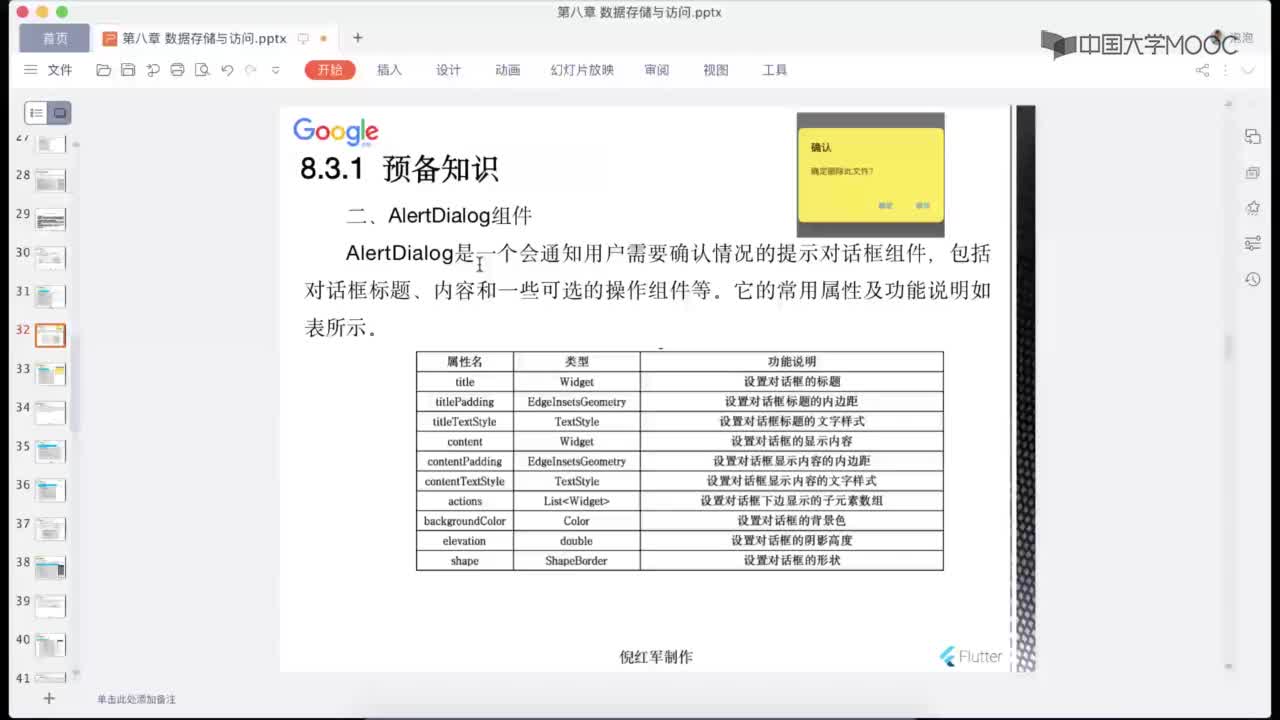
Task: Click the titlePadding table cell
Action: pos(464,401)
